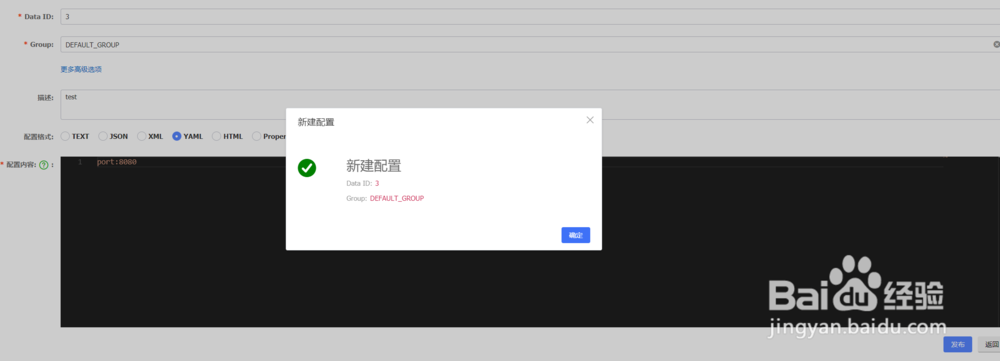This screenshot has width=1000, height=361.
Task: Clear the Group field with the X icon
Action: pyautogui.click(x=996, y=45)
